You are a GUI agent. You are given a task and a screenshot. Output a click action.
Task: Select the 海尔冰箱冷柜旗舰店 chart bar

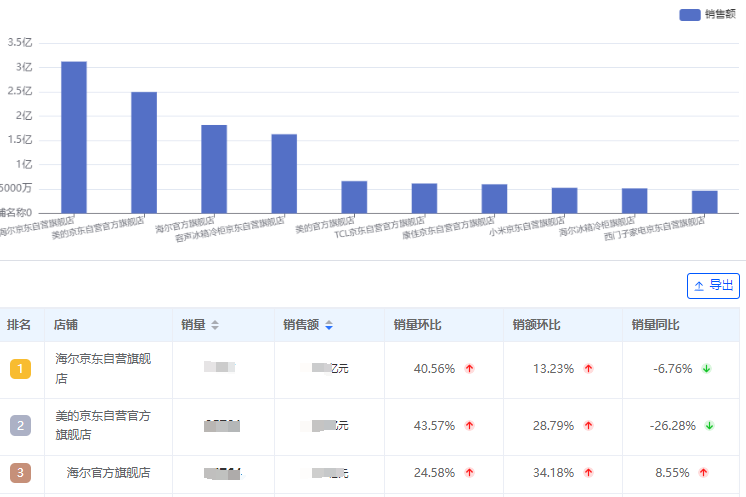click(635, 201)
